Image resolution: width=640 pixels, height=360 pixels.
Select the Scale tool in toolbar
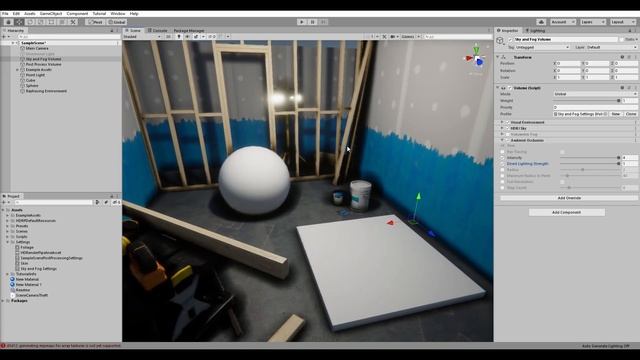(40, 22)
